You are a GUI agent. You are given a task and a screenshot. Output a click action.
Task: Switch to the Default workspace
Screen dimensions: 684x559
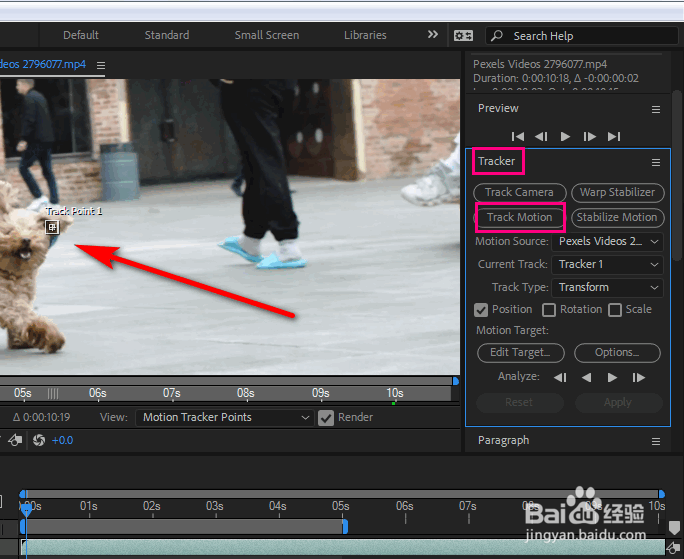(x=81, y=35)
